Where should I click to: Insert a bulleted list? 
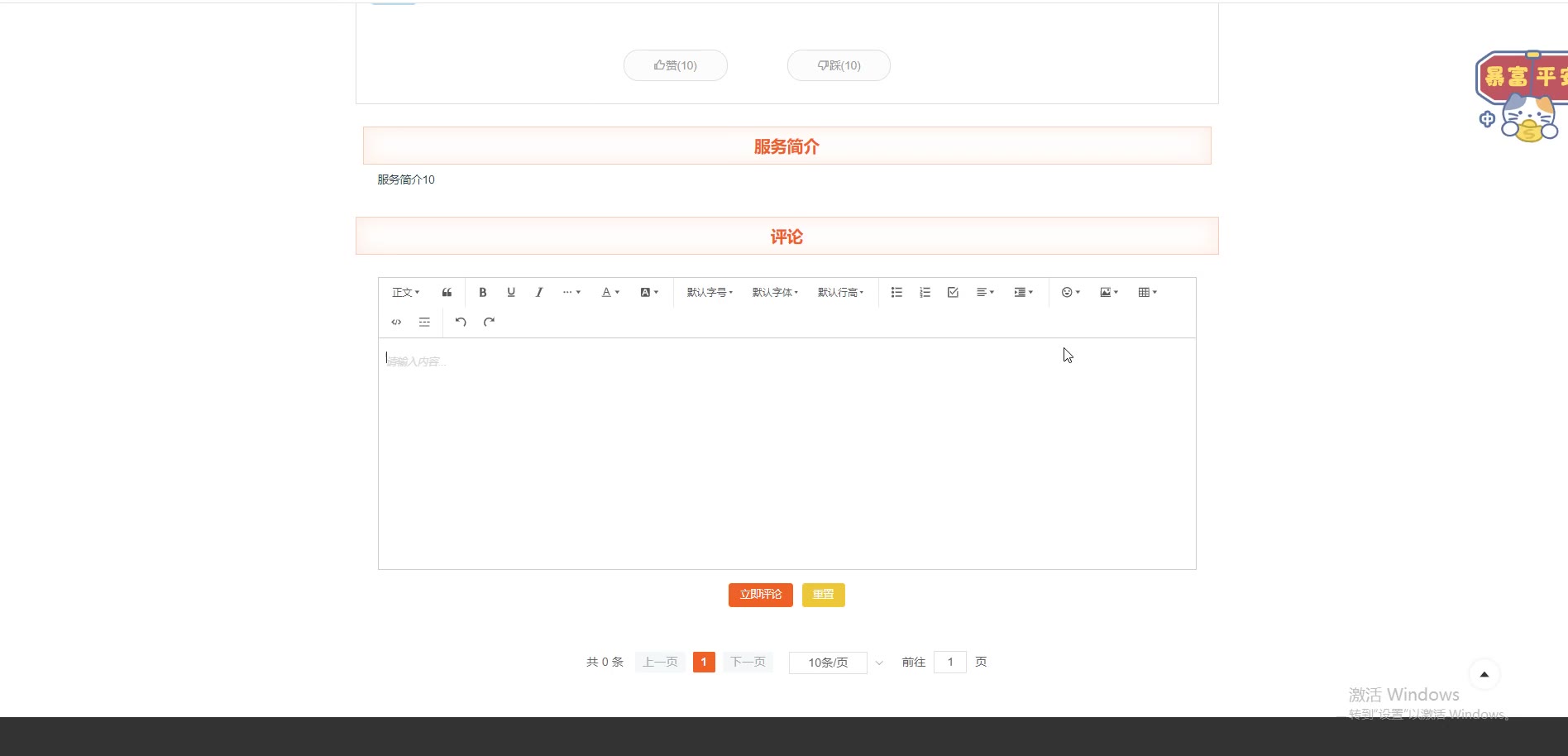pos(896,292)
